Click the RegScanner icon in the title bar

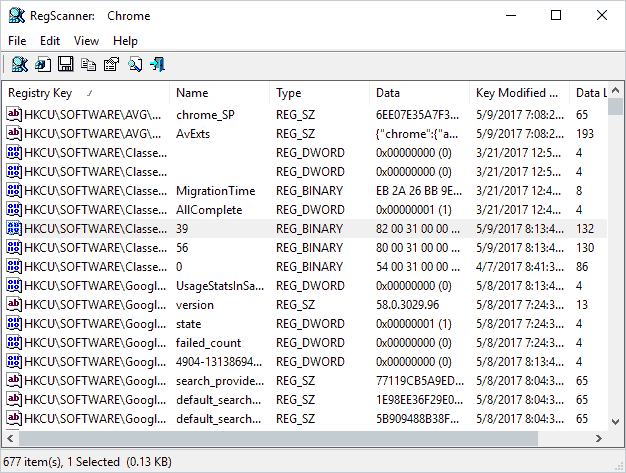[x=17, y=16]
